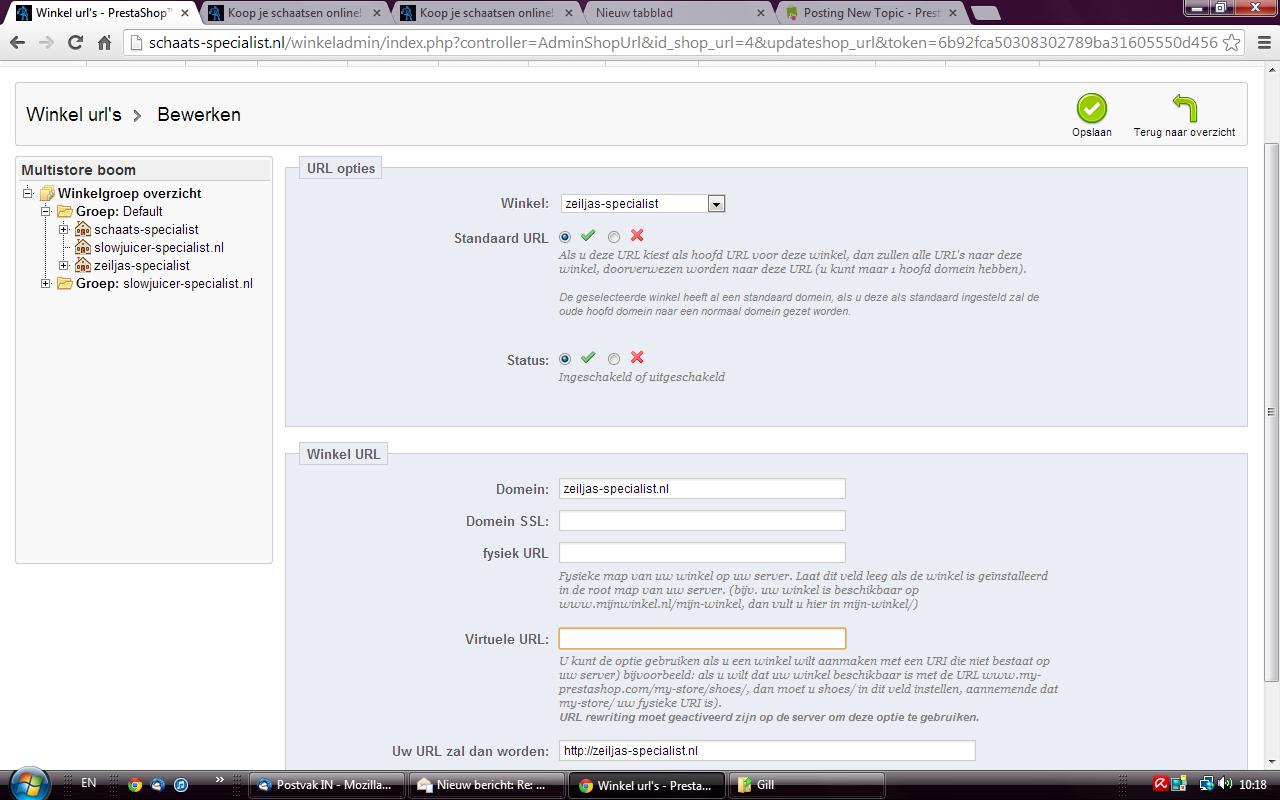1280x800 pixels.
Task: Close the Winkel url's - PrestaShop tab
Action: coord(183,13)
